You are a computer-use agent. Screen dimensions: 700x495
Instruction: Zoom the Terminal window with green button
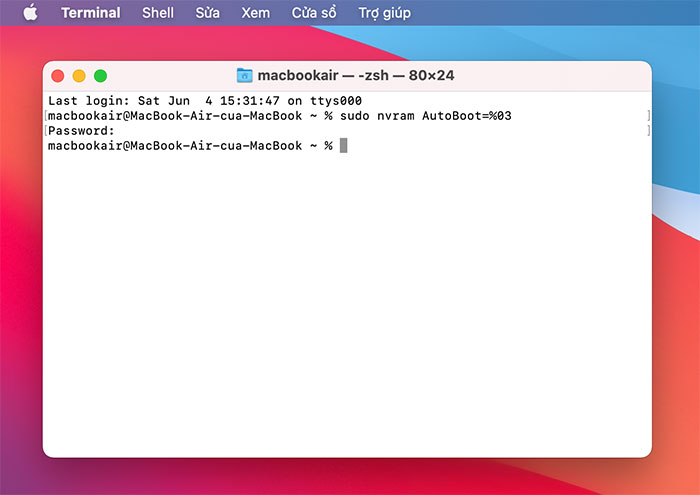100,76
